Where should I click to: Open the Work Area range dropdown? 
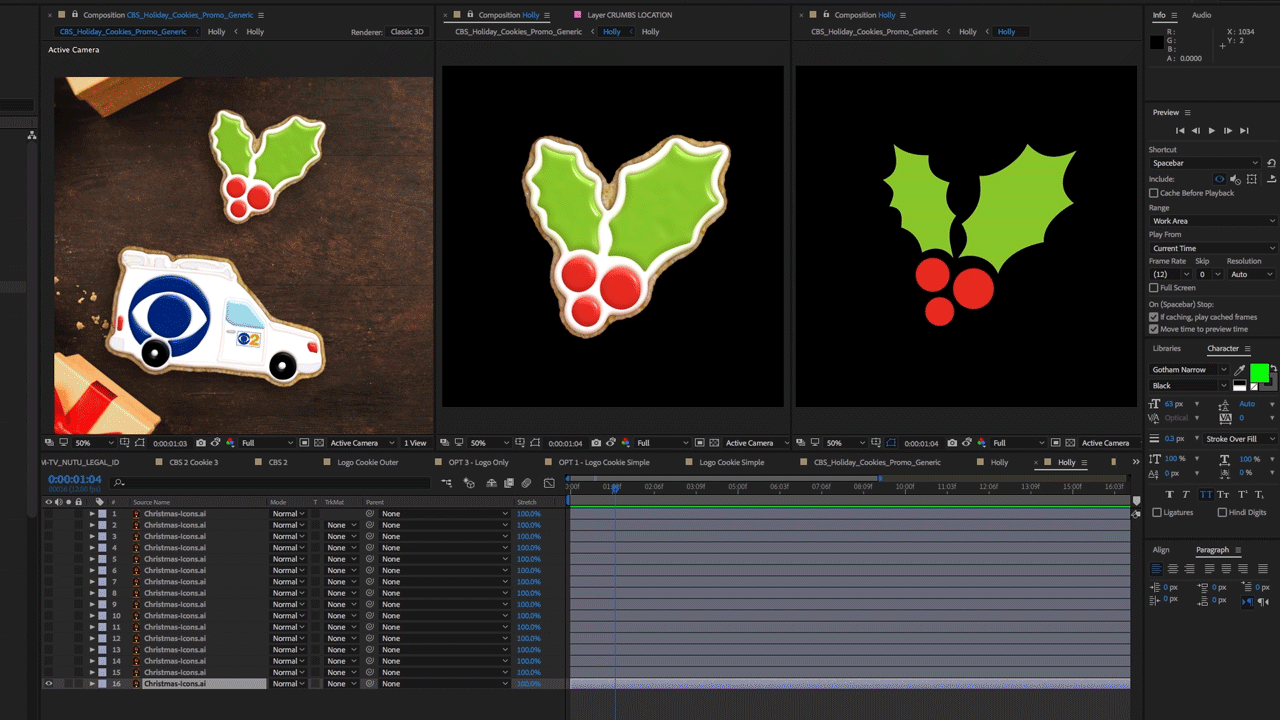coord(1212,221)
